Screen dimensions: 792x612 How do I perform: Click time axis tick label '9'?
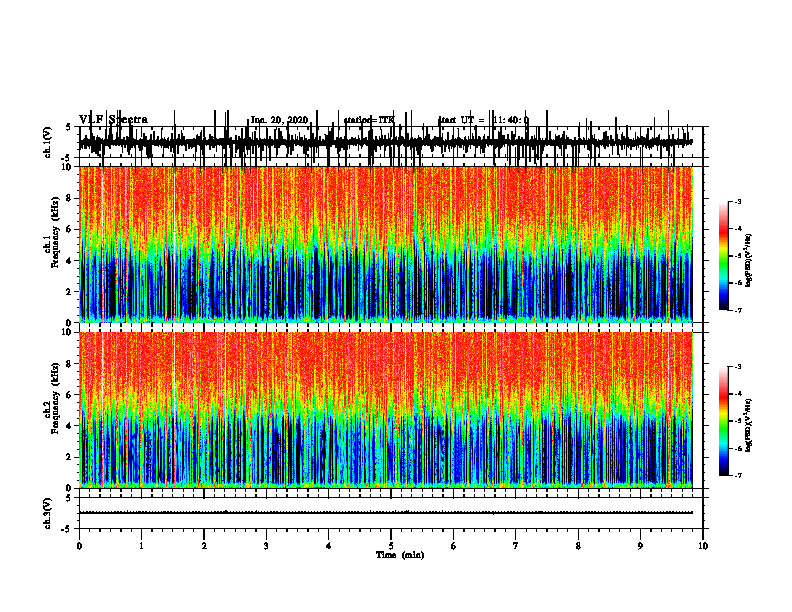(x=640, y=546)
